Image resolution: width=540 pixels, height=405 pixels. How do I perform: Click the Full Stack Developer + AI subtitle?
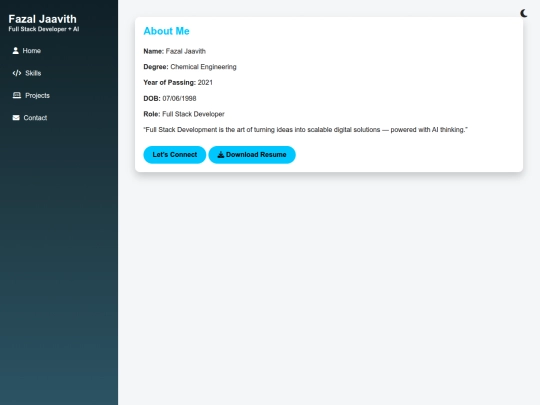pyautogui.click(x=44, y=29)
